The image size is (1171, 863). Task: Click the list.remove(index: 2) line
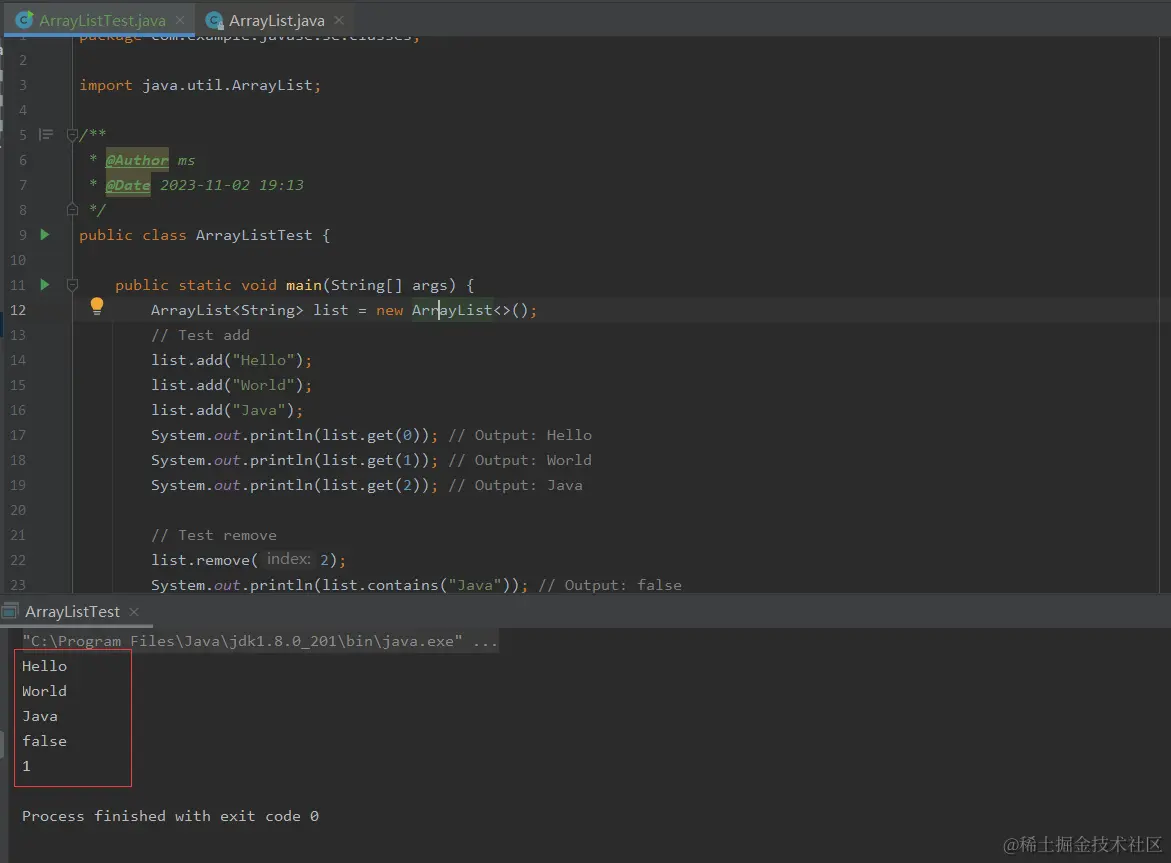pyautogui.click(x=249, y=560)
